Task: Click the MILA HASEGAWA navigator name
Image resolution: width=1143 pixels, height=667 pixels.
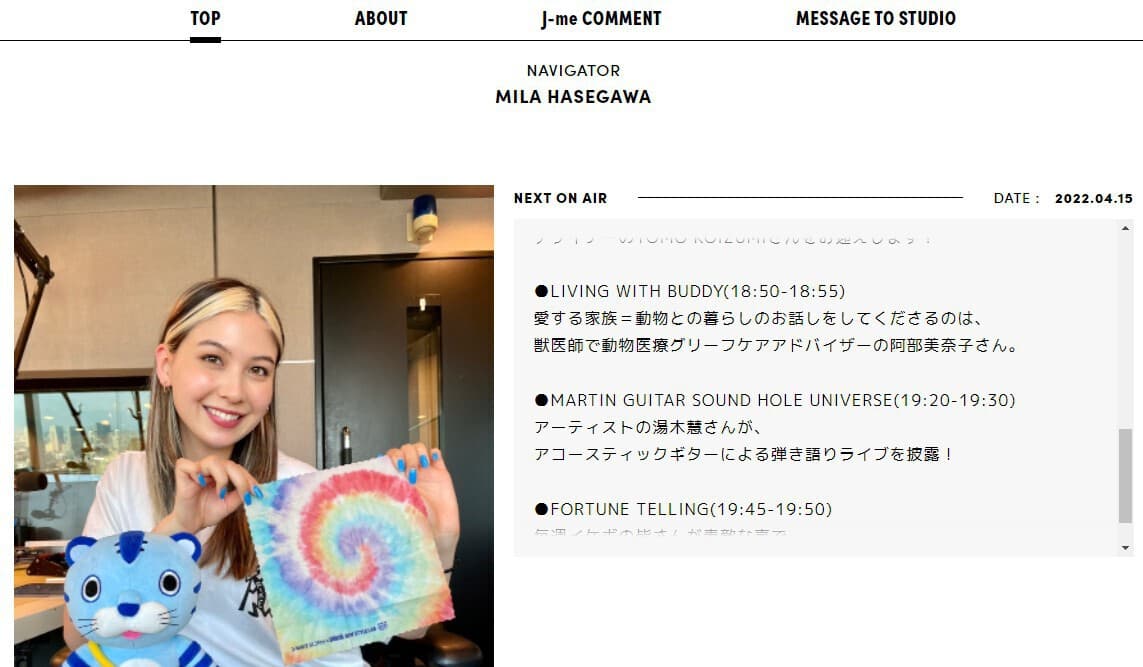Action: pyautogui.click(x=573, y=97)
